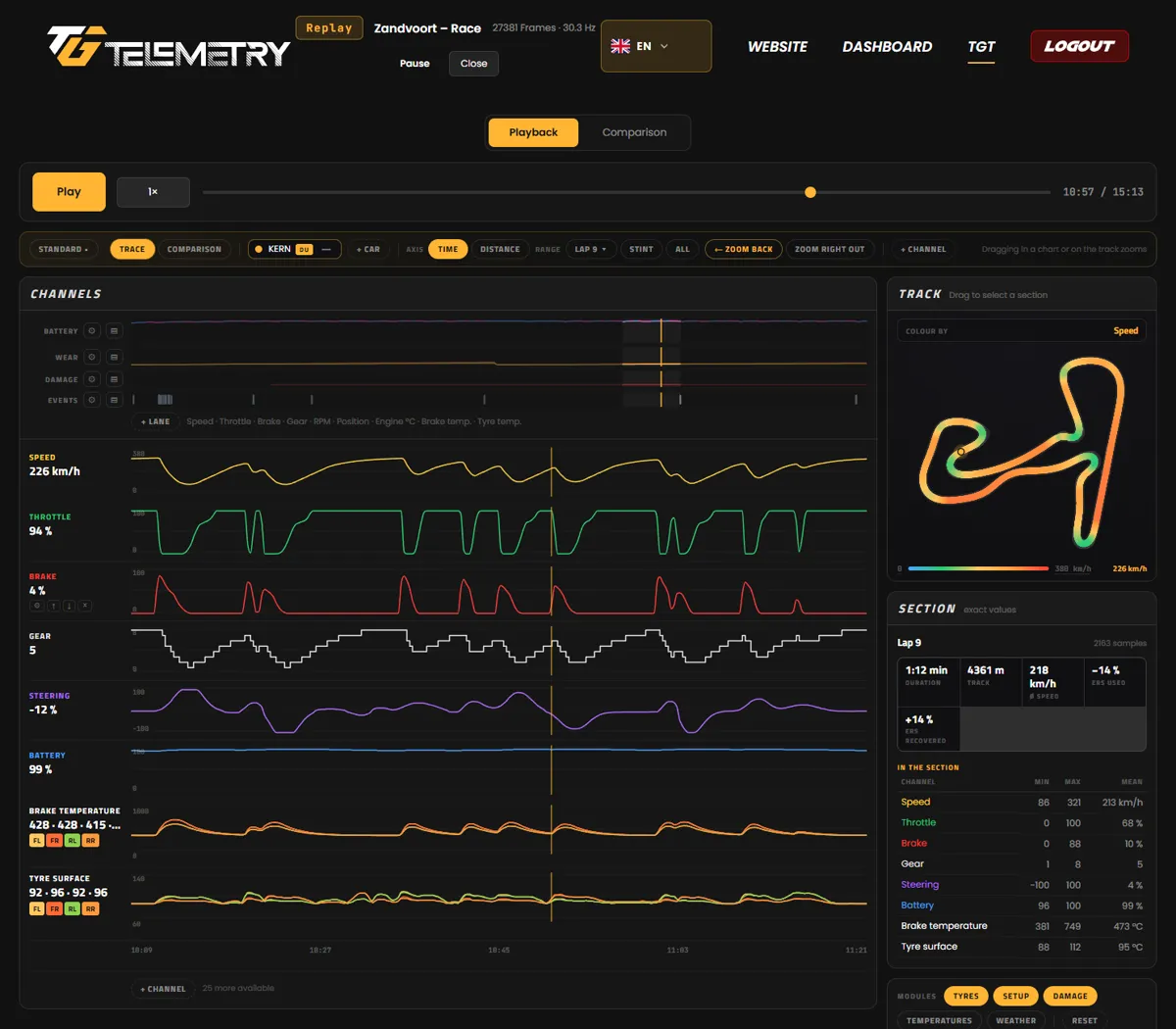1176x1029 pixels.
Task: Click the list icon on Damage lane
Action: [x=114, y=379]
